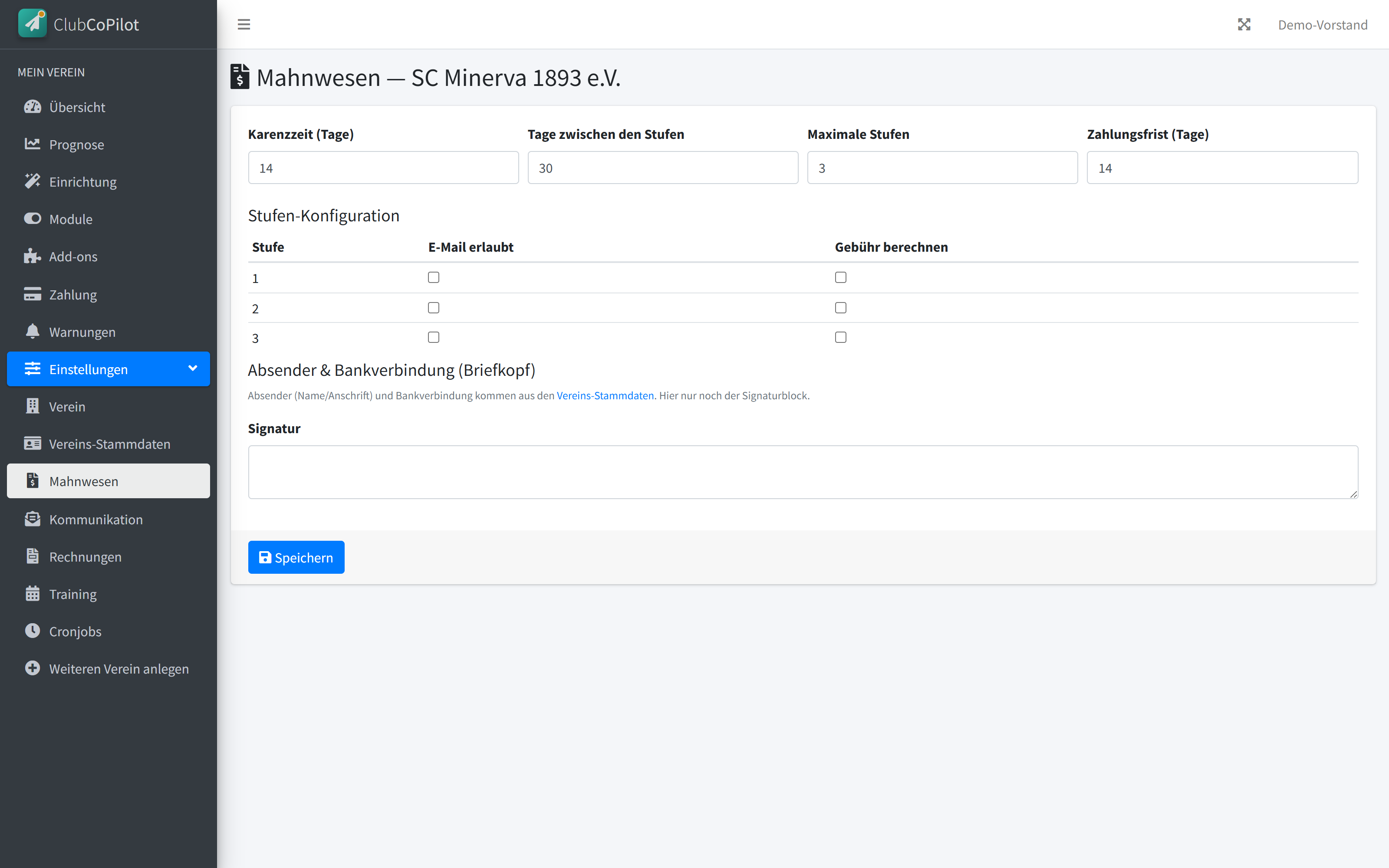Click the Module toggle icon in sidebar
This screenshot has width=1389, height=868.
coord(33,219)
